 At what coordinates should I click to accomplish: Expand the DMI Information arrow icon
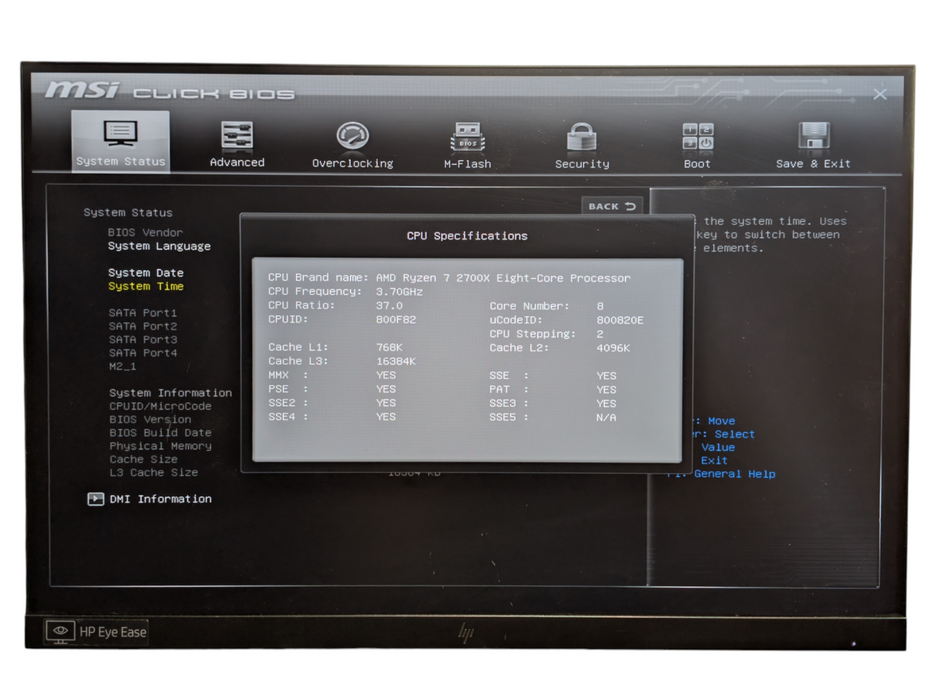coord(95,499)
